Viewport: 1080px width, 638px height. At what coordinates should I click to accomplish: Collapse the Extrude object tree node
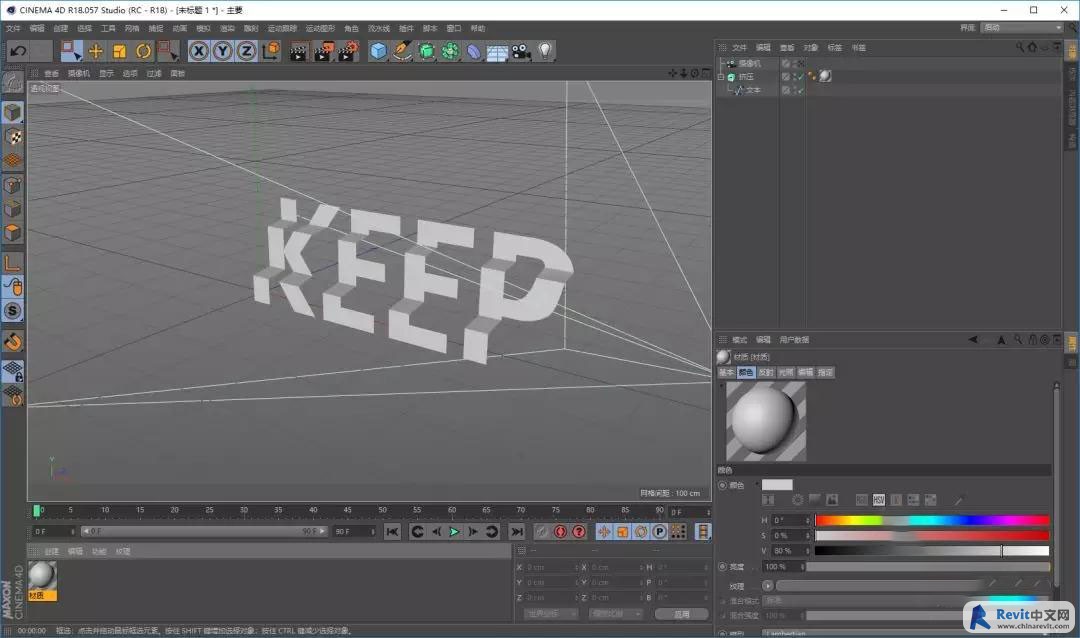[721, 77]
